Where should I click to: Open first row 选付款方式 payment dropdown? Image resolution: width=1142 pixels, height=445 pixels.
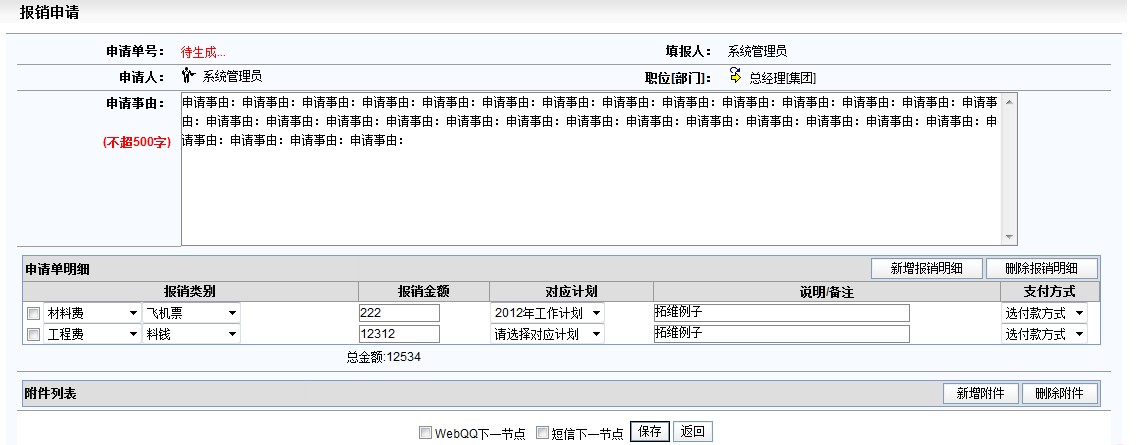pos(1044,313)
